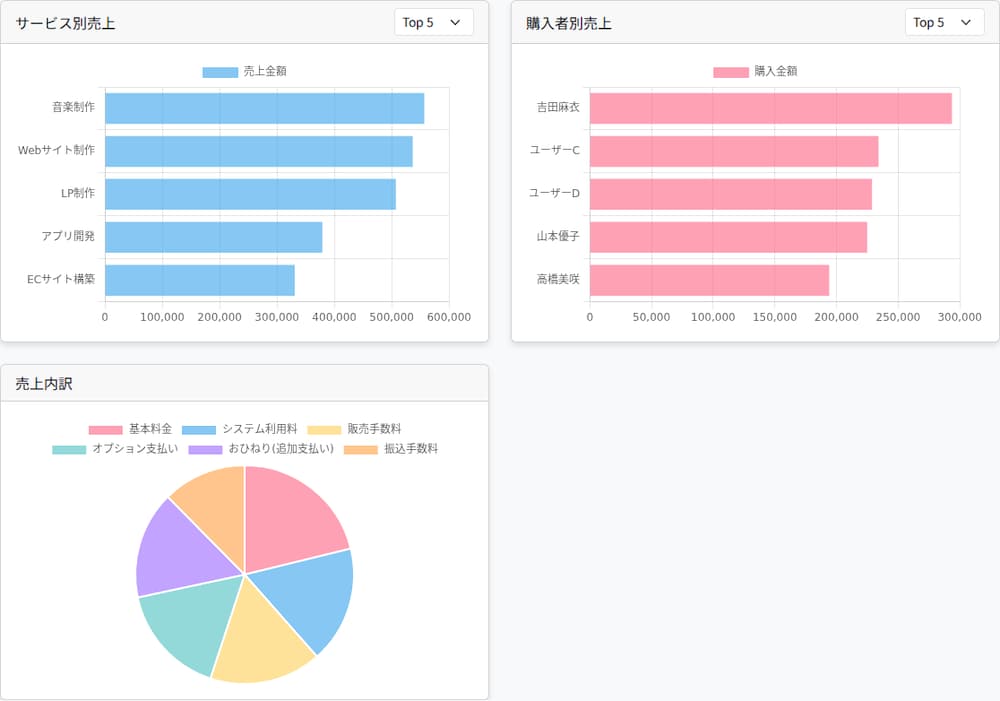Click the LP制作 axis label
Screen dimensions: 1000x701
pos(78,193)
